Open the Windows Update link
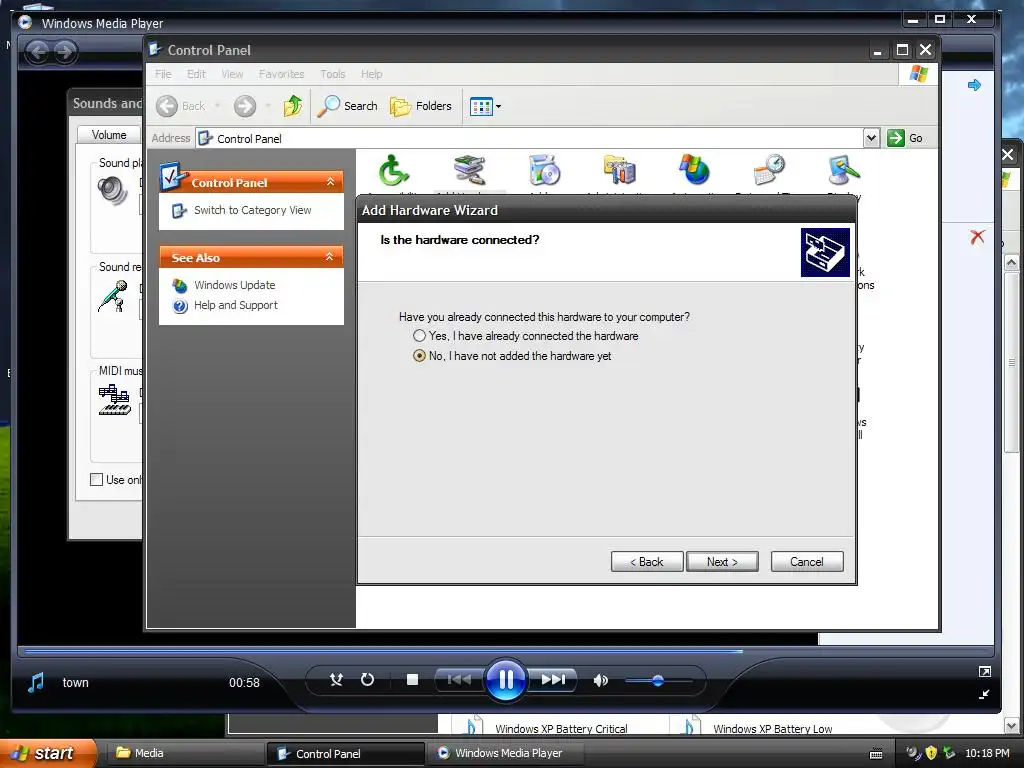Screen dimensions: 1024x768 234,285
